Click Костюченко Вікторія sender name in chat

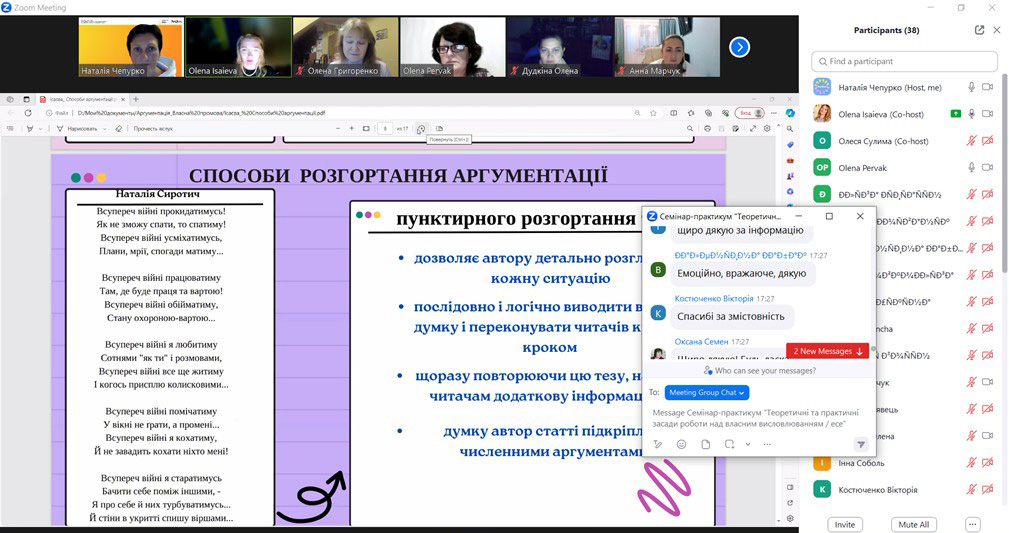pos(714,299)
